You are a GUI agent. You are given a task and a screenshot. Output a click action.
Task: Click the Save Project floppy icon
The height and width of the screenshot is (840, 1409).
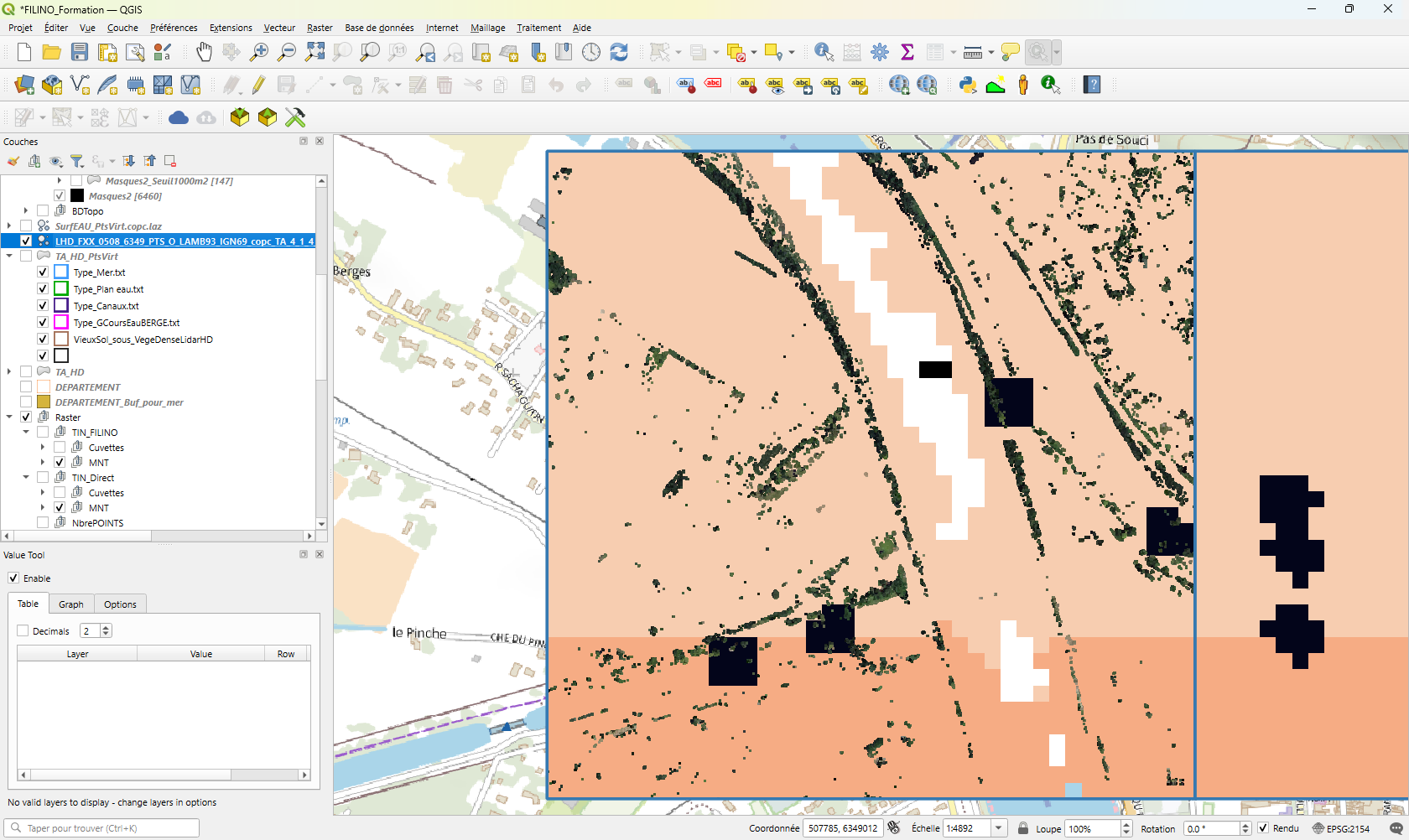click(80, 52)
